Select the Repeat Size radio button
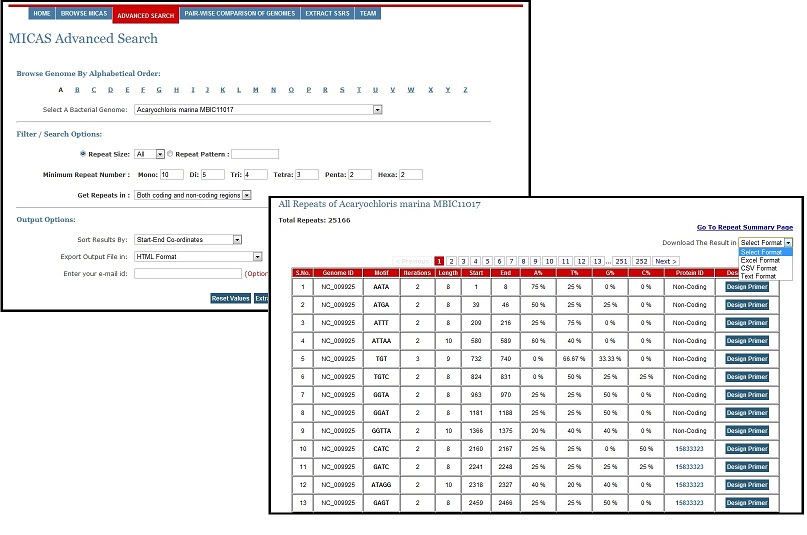 [83, 155]
